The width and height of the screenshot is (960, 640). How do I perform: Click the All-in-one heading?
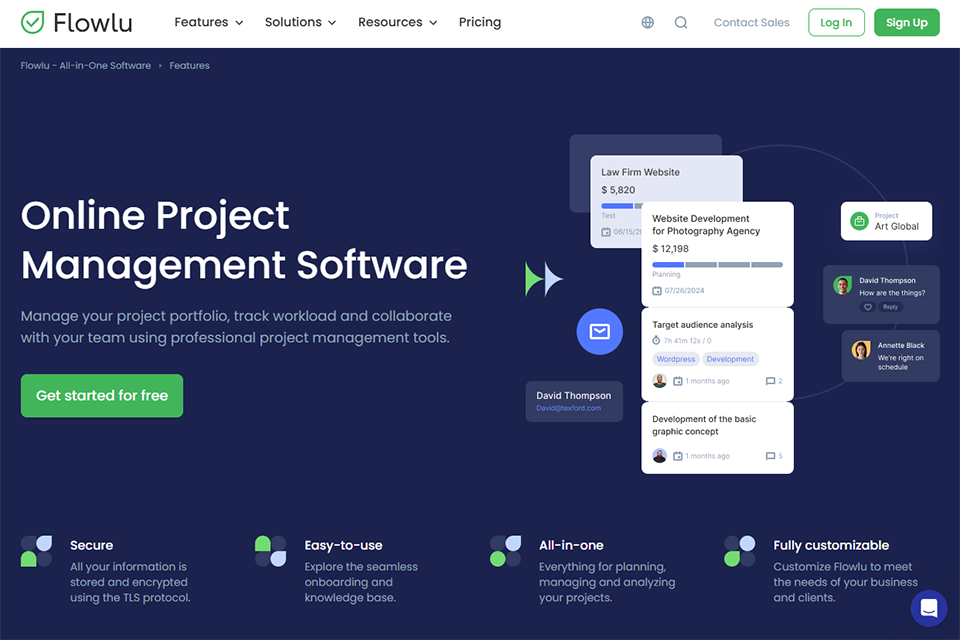point(571,545)
